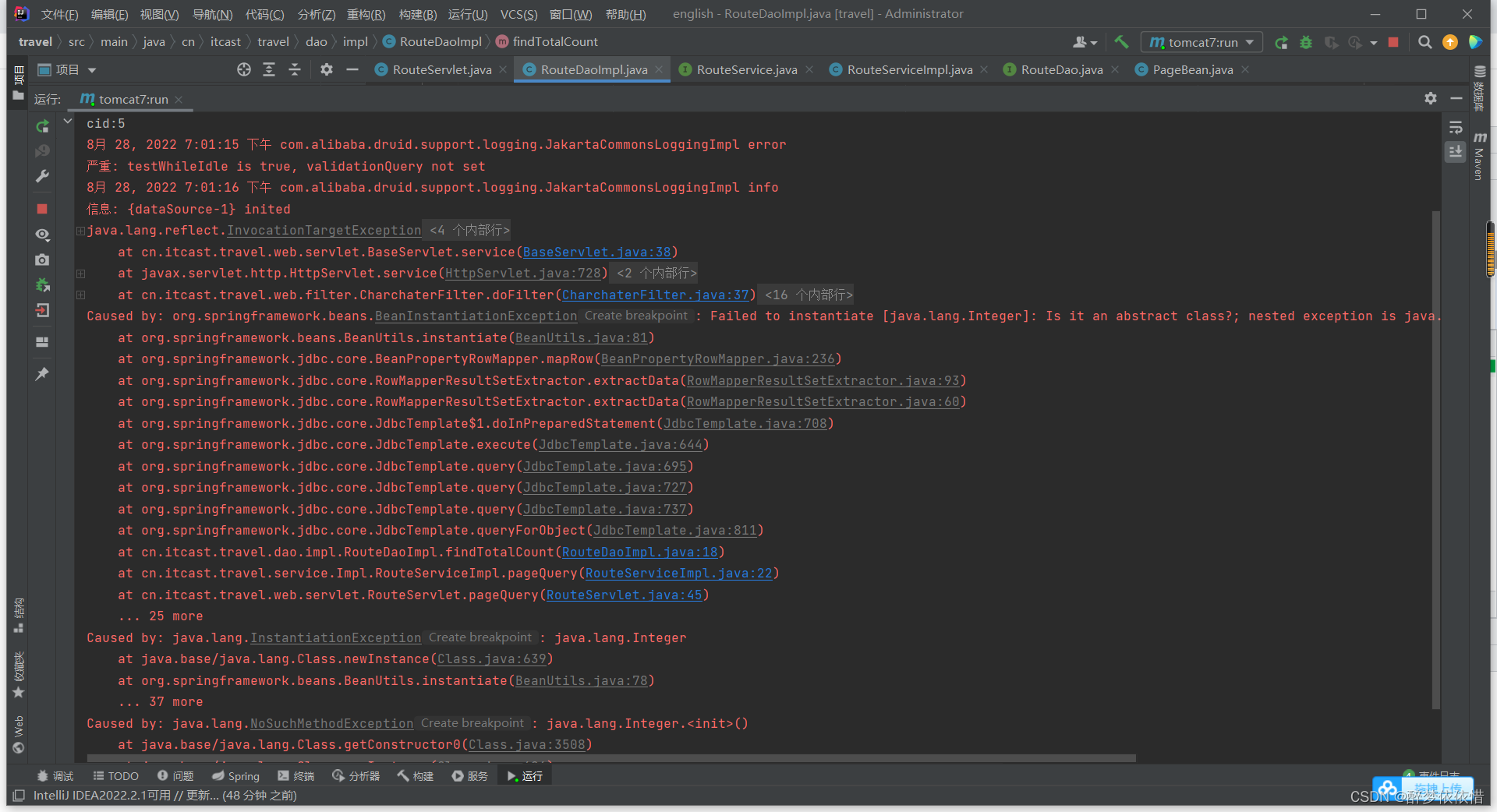Open the Maven tool window on the right
The height and width of the screenshot is (812, 1497).
1481,156
